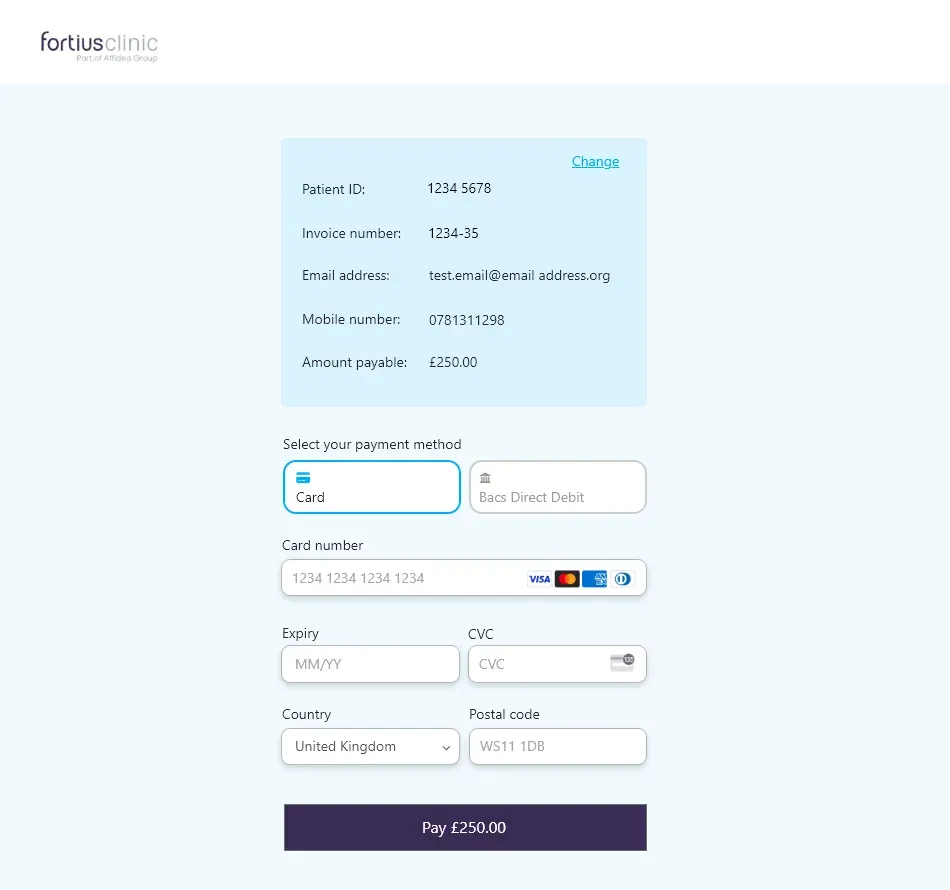Screen dimensions: 950x890
Task: Click the Visa card icon
Action: pyautogui.click(x=538, y=578)
